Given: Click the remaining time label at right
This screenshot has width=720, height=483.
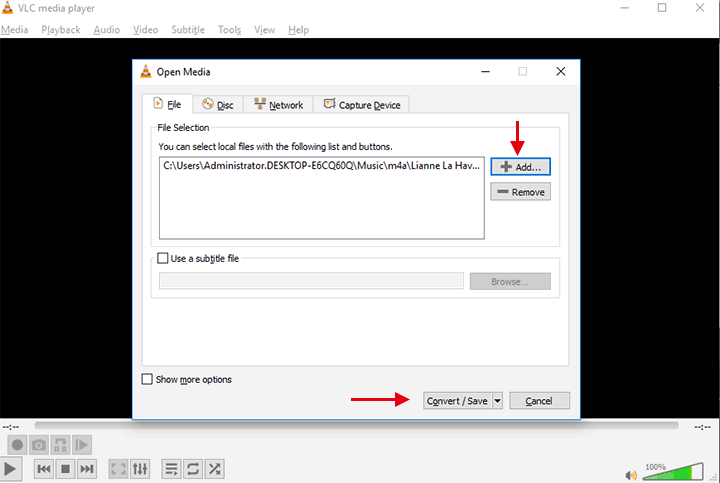Looking at the screenshot, I should click(703, 427).
